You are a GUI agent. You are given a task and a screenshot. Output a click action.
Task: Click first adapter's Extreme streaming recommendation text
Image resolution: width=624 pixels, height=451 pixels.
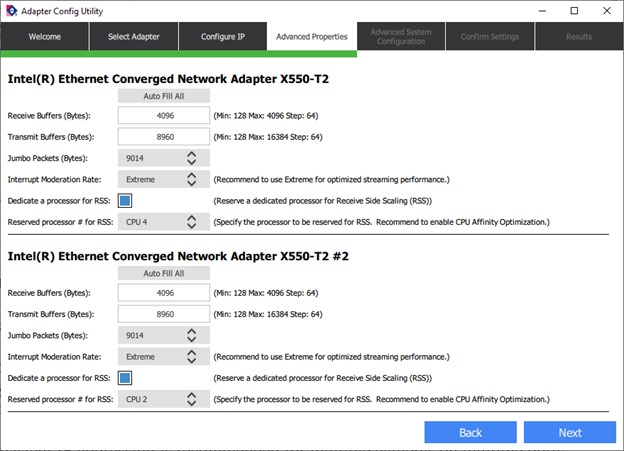point(332,180)
